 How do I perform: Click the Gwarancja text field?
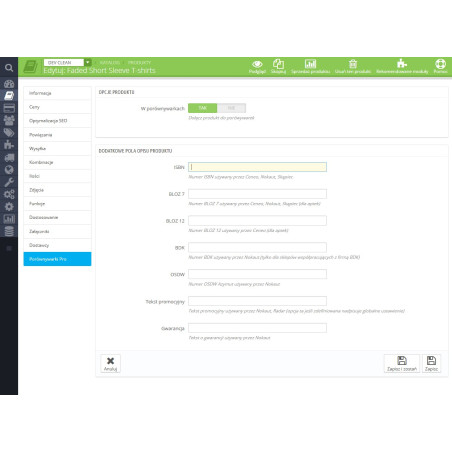(257, 328)
